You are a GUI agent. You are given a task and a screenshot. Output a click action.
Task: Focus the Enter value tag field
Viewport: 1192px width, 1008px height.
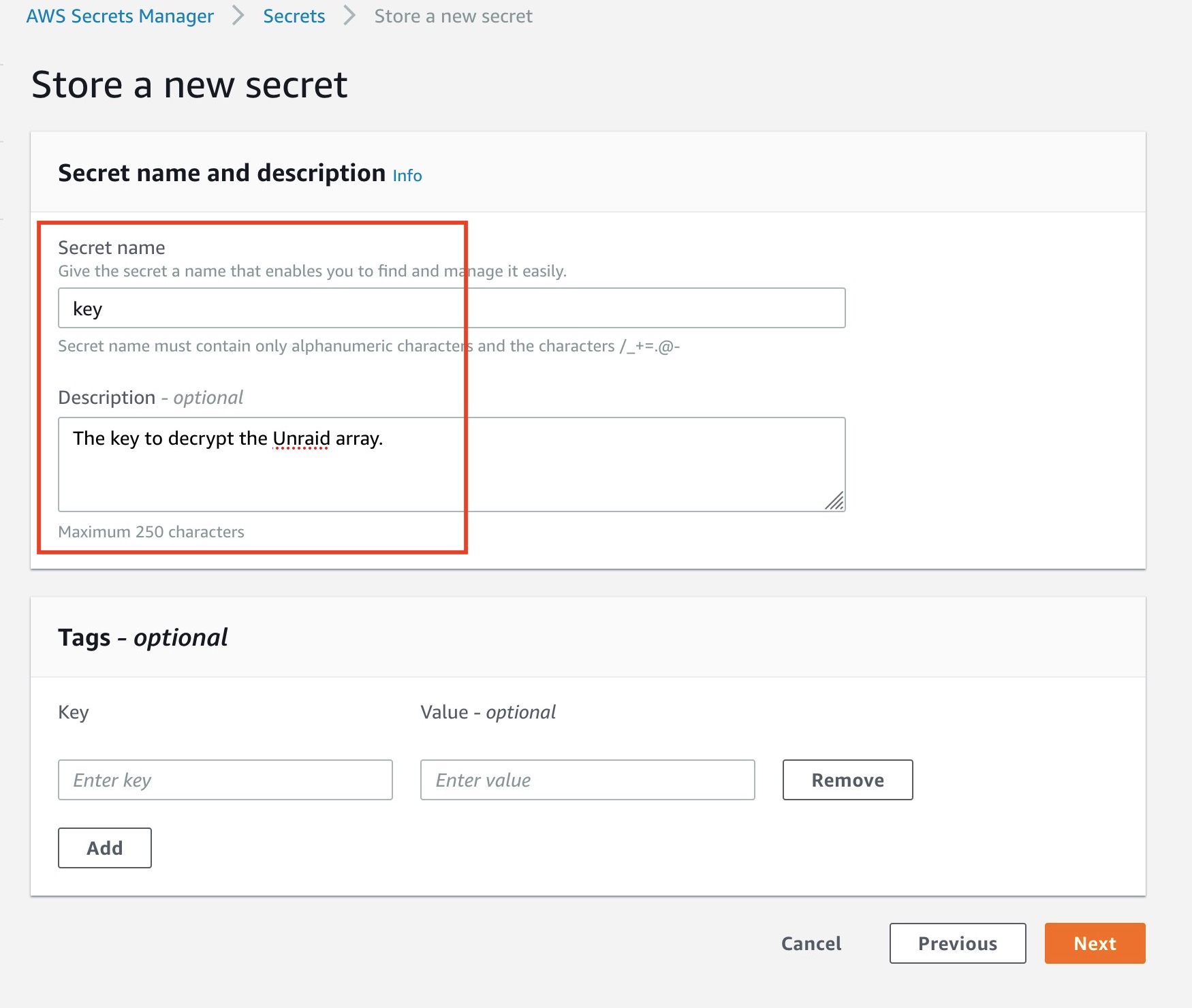[587, 780]
